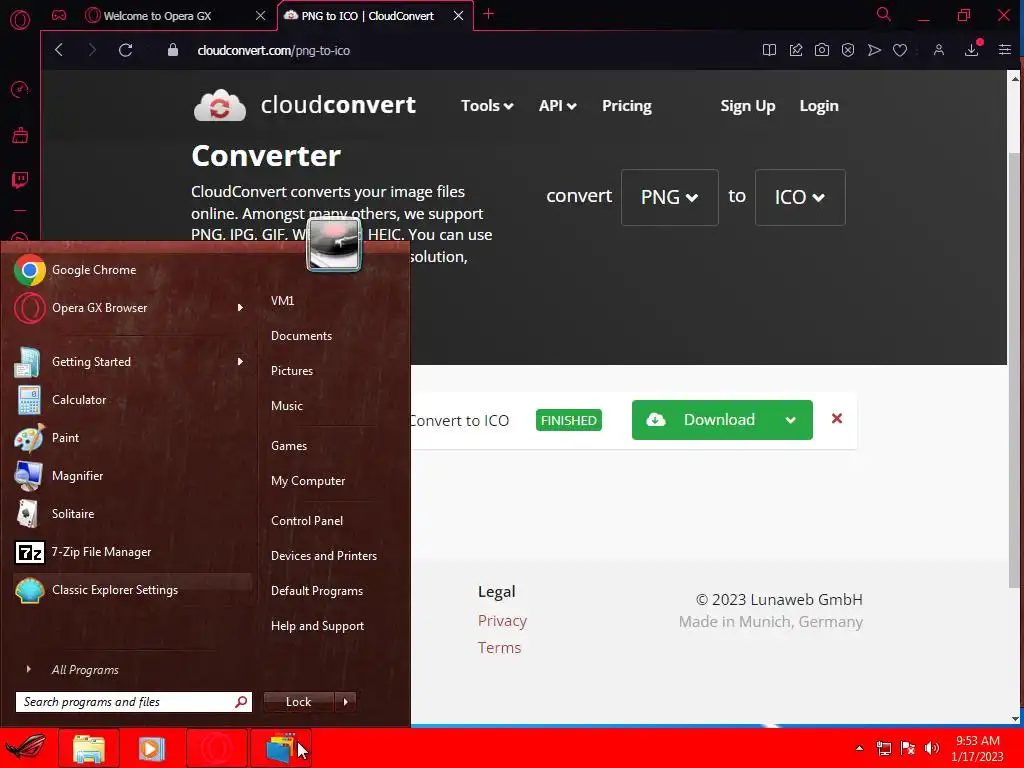
Task: Open Opera menu logo button
Action: 20,19
